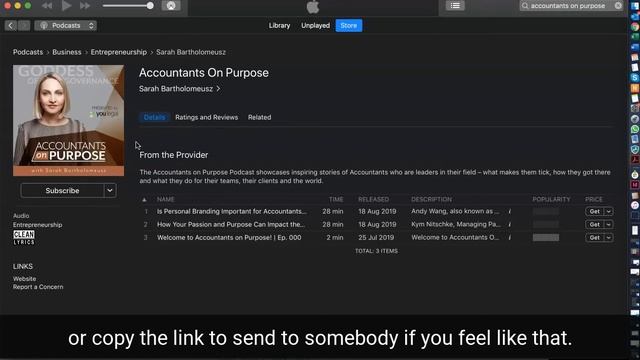Sort episodes by the RELEASED column

coord(373,200)
